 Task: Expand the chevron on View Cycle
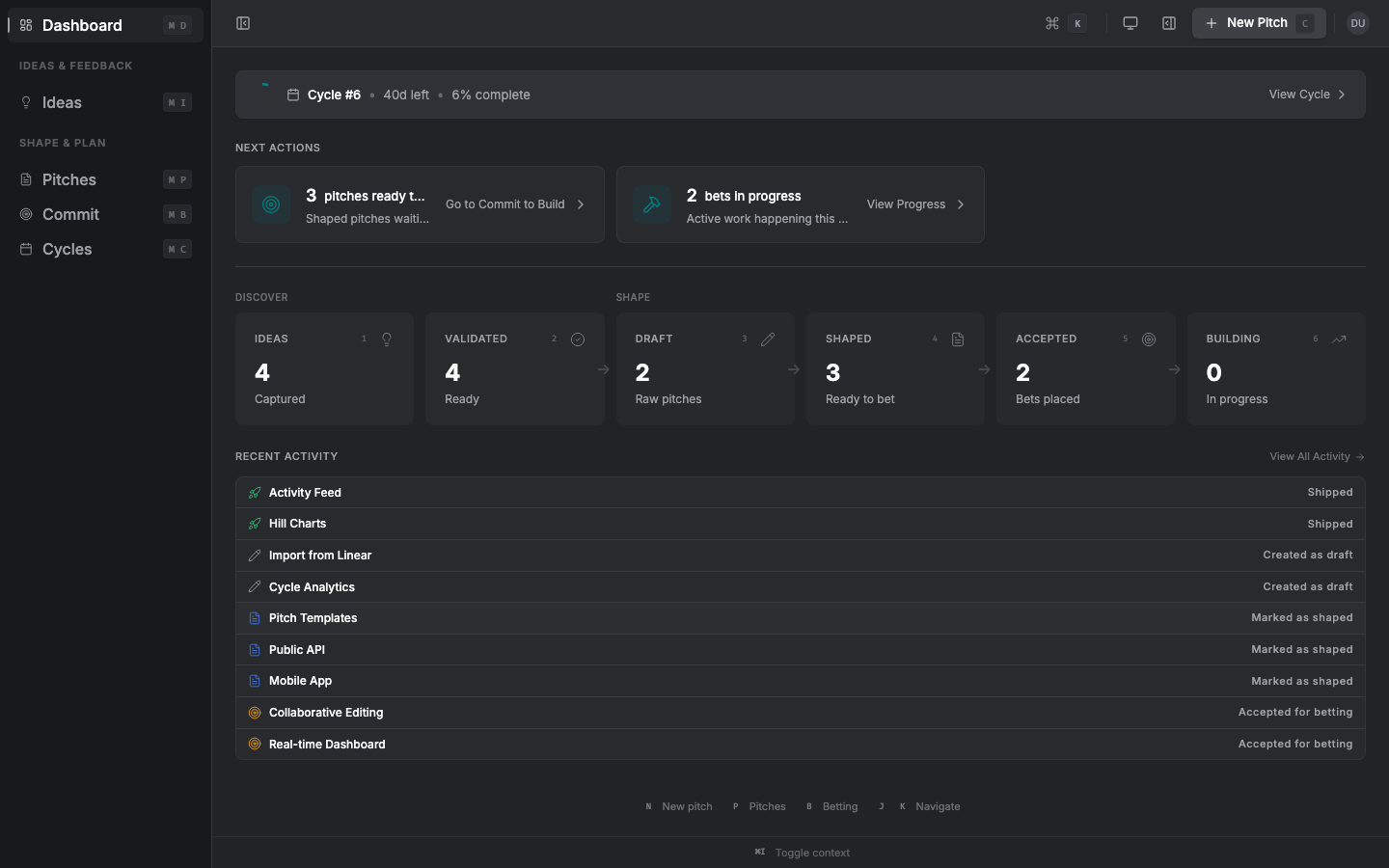pyautogui.click(x=1341, y=95)
